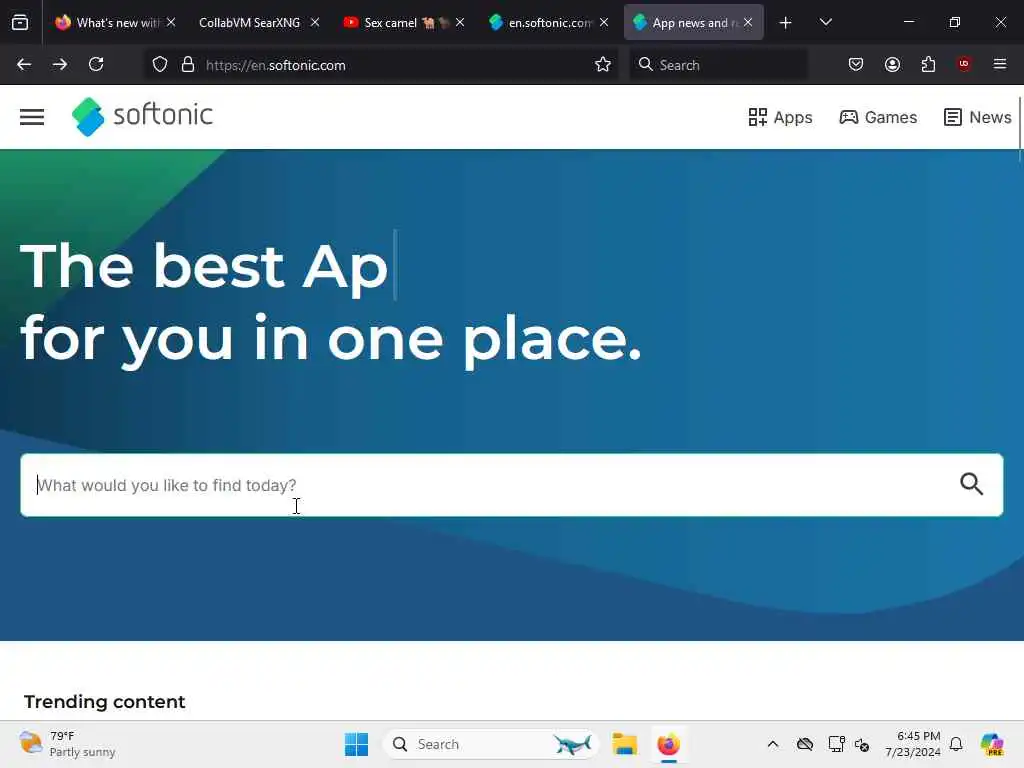The width and height of the screenshot is (1024, 768).
Task: Click the Firefox Search box
Action: [x=718, y=65]
